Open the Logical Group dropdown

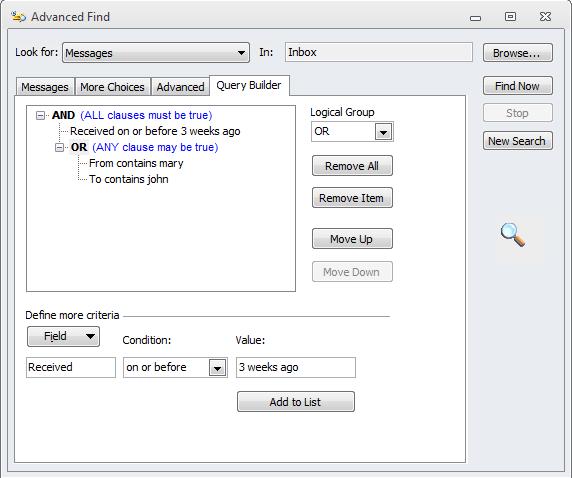click(x=383, y=132)
